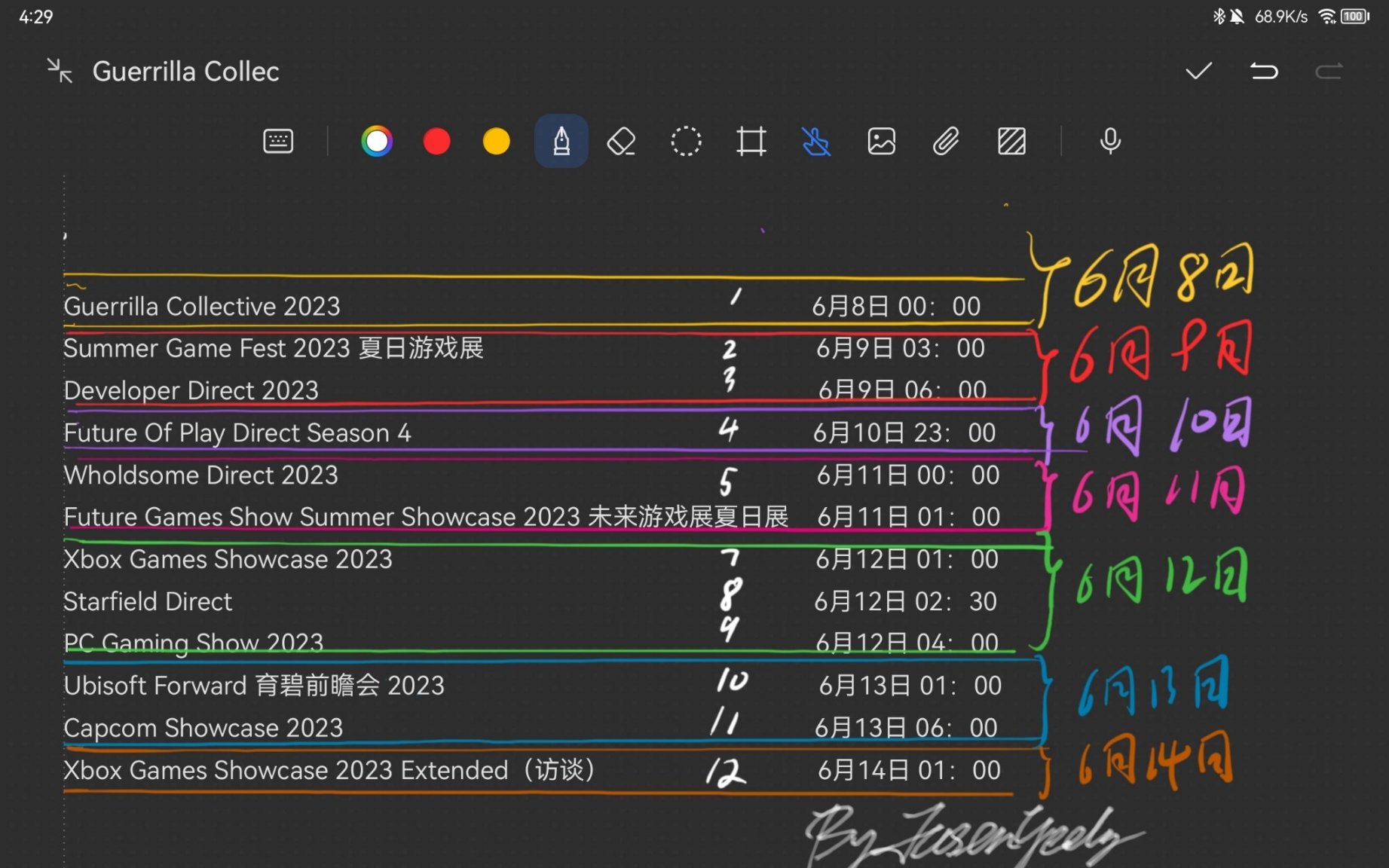The width and height of the screenshot is (1389, 868).
Task: Start voice recording with microphone
Action: 1110,141
